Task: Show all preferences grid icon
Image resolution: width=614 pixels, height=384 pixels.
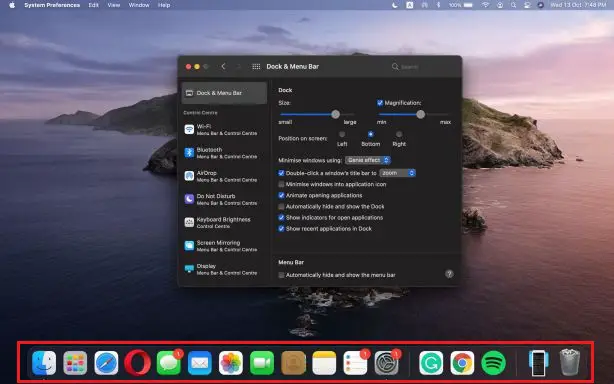Action: click(256, 67)
